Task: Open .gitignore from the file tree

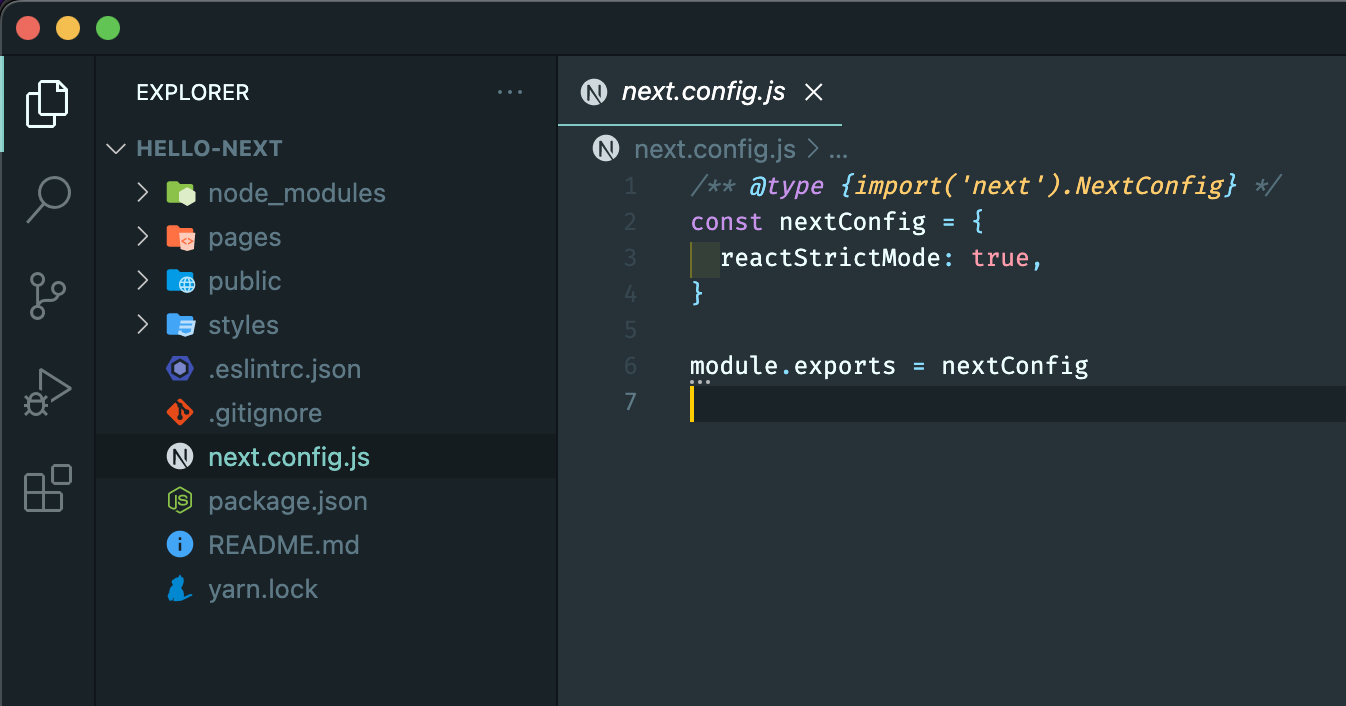Action: (x=326, y=413)
